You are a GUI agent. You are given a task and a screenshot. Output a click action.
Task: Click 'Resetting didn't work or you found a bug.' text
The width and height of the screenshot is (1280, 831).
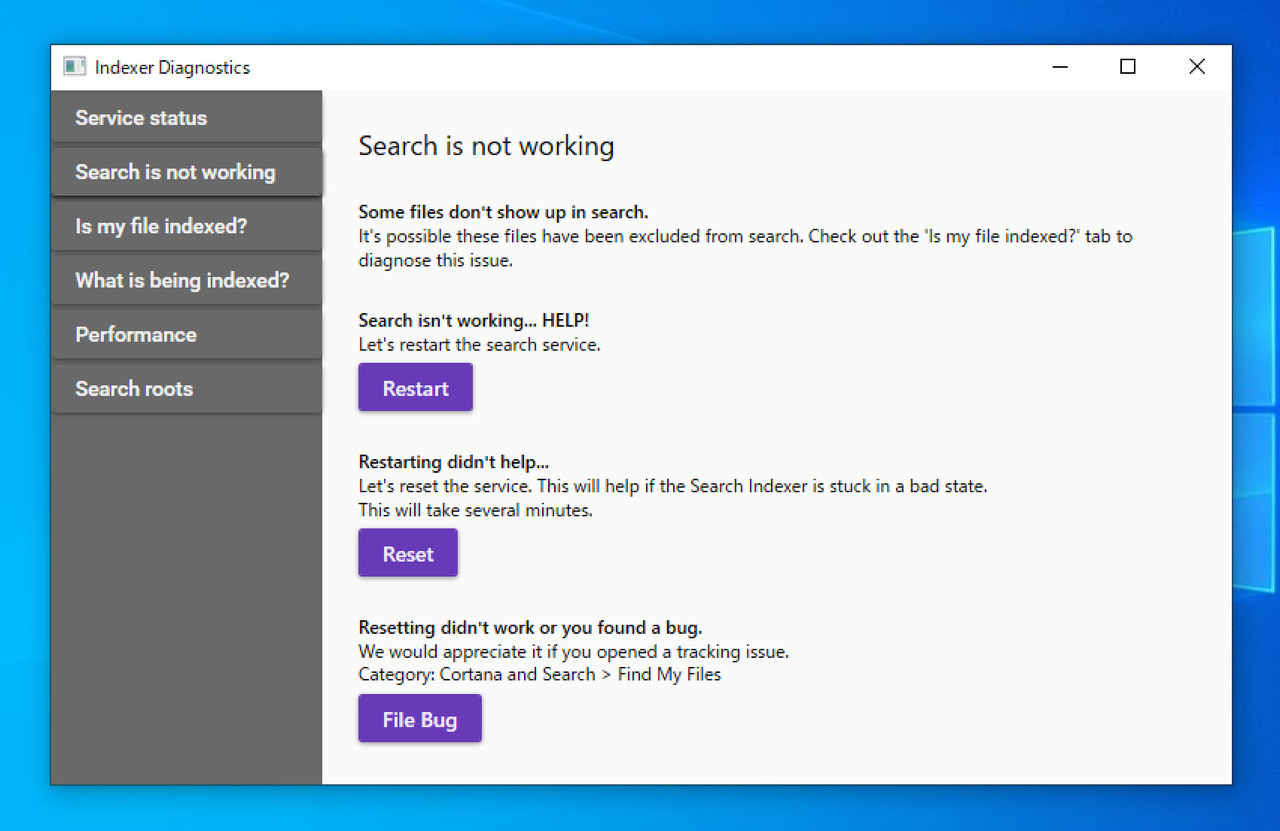pos(530,628)
